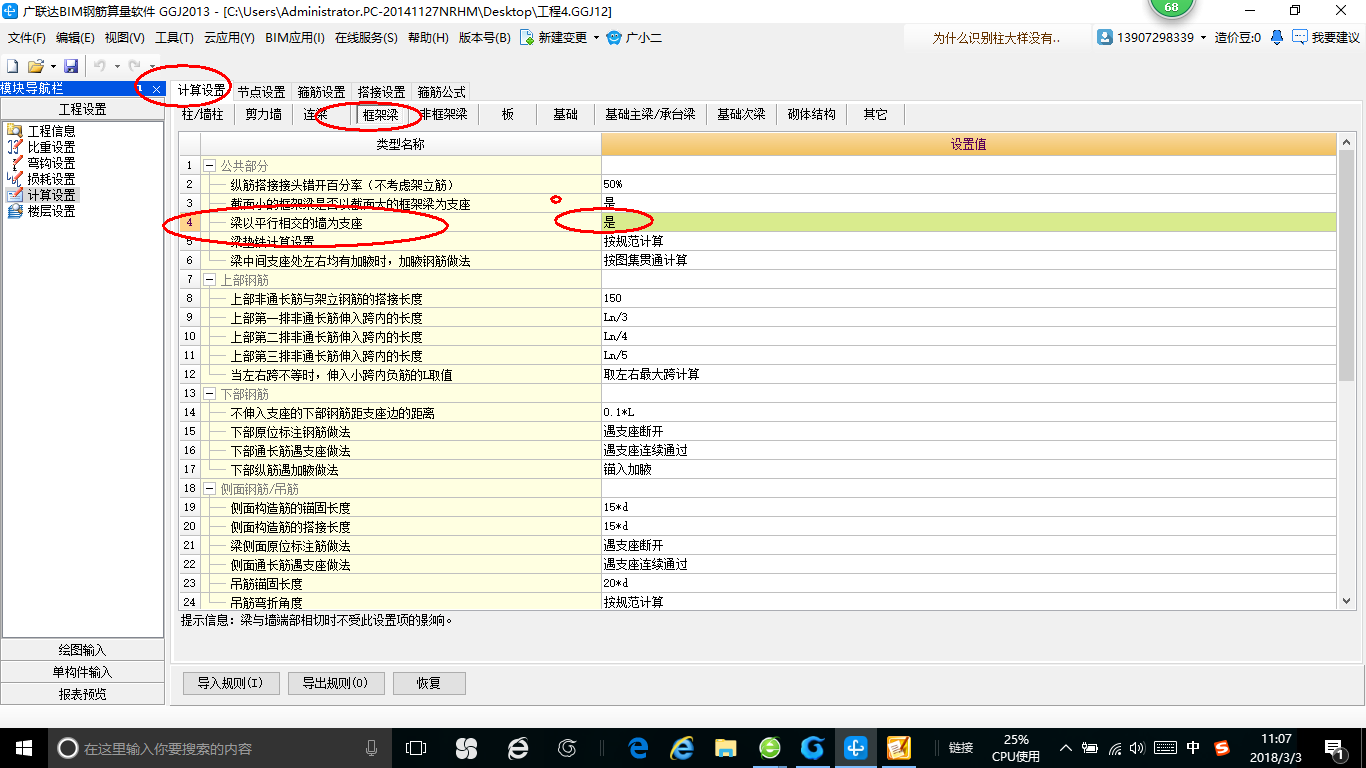Click scrollbar down arrow of settings table
Screen dimensions: 1366x768
point(1346,601)
